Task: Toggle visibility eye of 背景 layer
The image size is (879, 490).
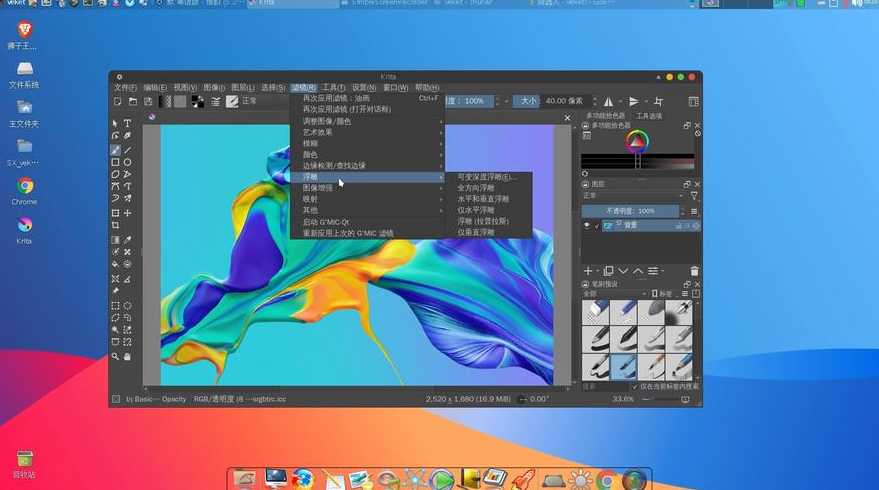Action: (587, 225)
